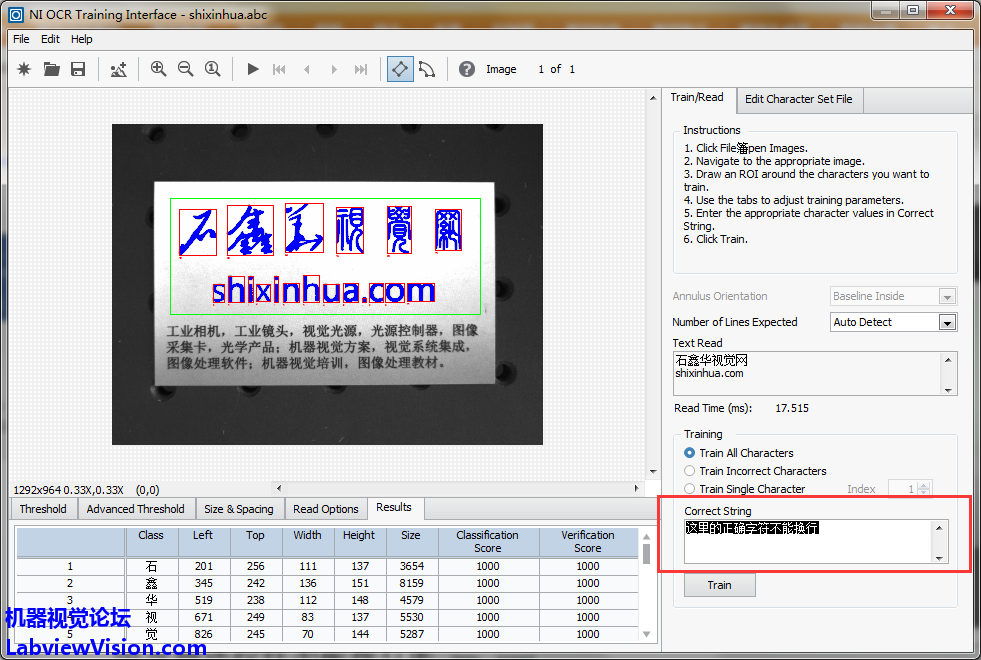
Task: Click results table scroll down arrow
Action: point(647,634)
